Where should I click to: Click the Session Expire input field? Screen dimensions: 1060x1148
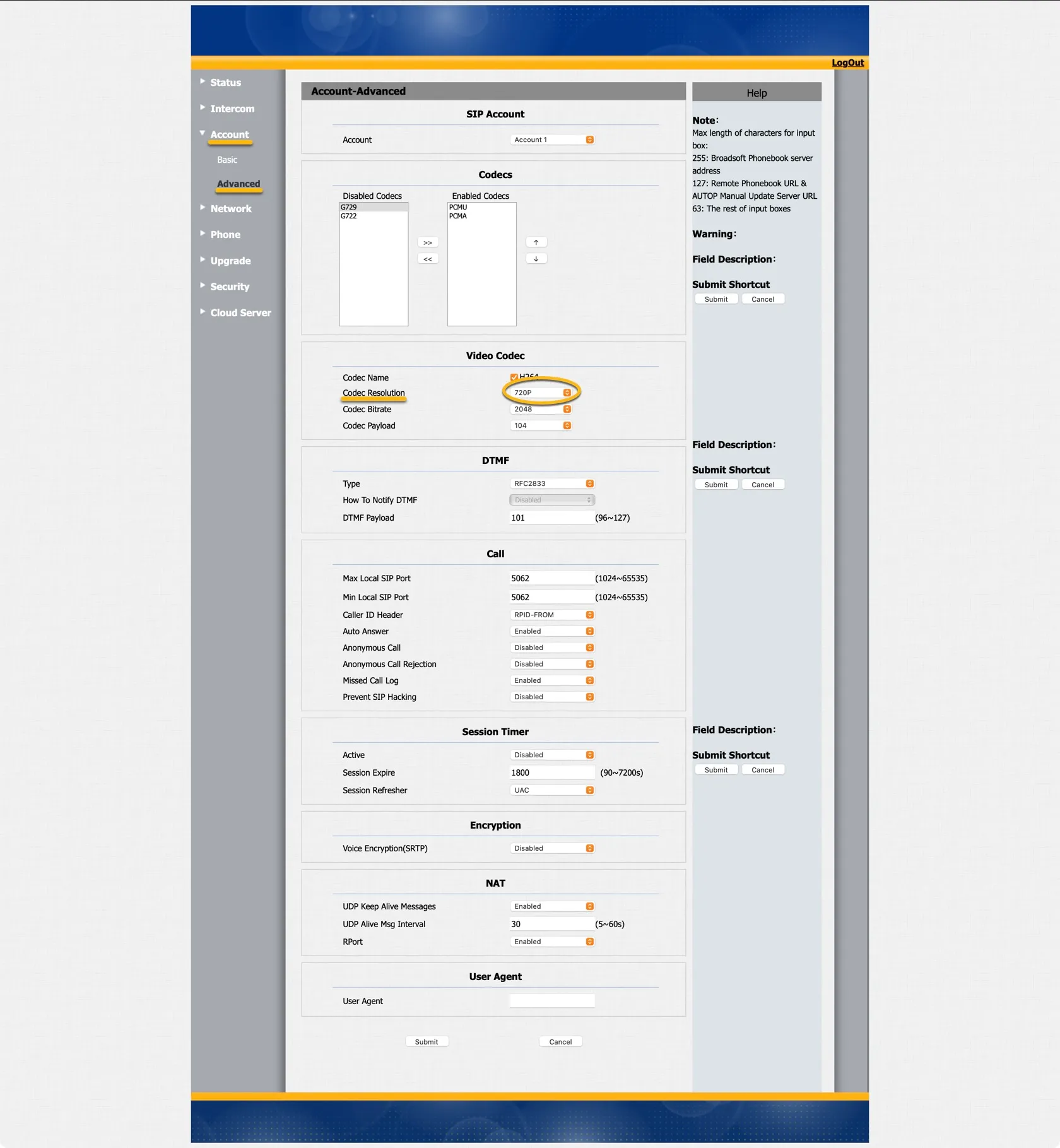[x=551, y=772]
